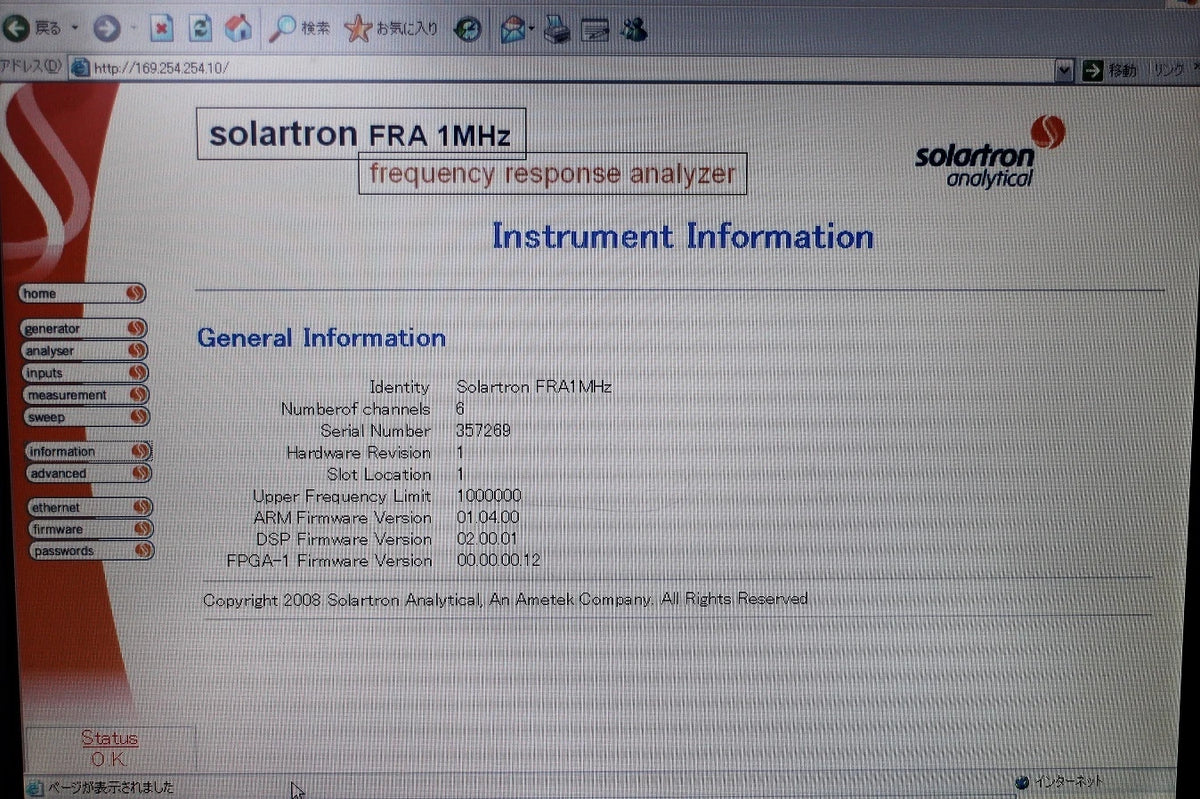Click the page icon left of the address URL
This screenshot has height=799, width=1200.
tap(81, 68)
